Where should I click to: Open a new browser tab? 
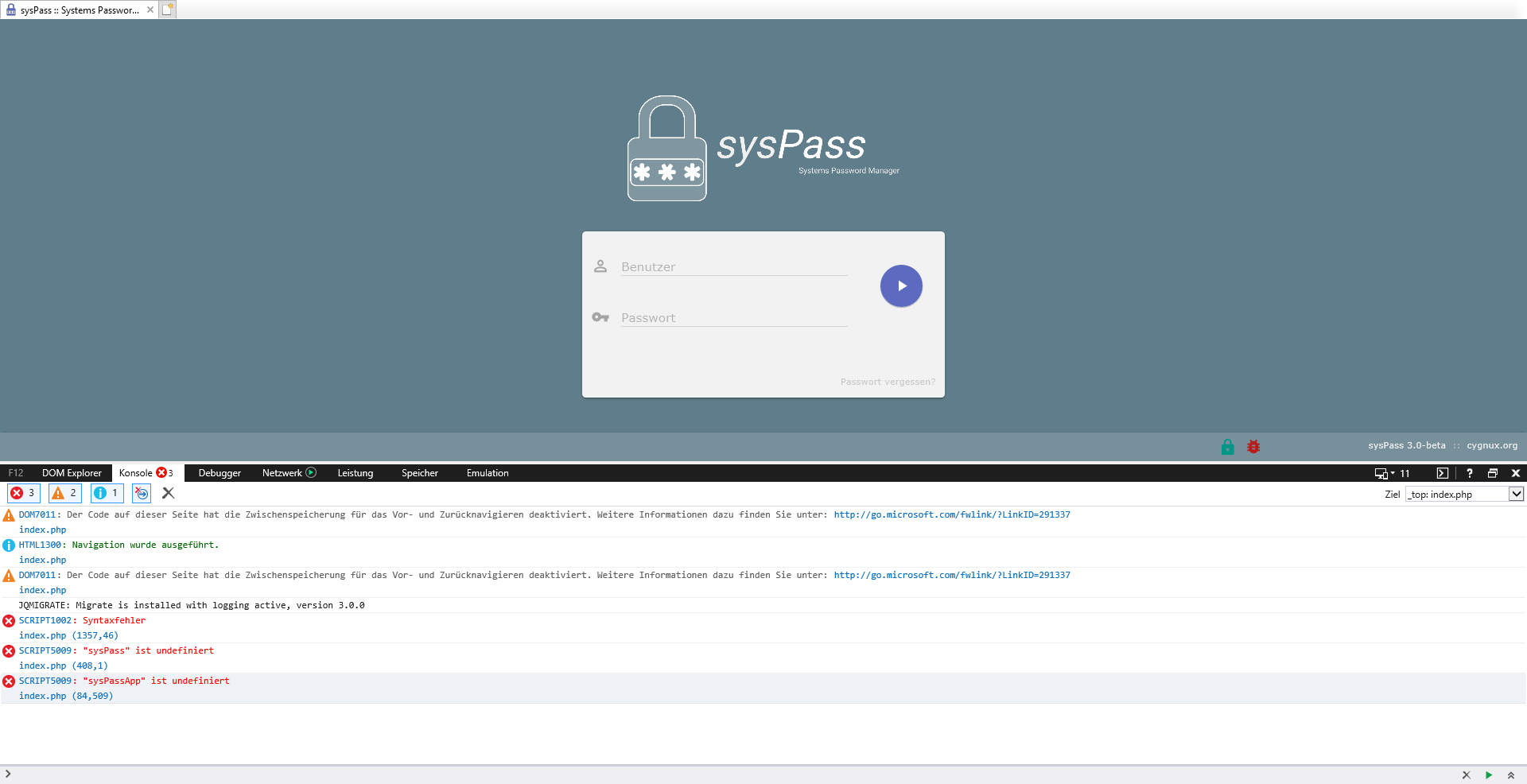click(x=167, y=10)
